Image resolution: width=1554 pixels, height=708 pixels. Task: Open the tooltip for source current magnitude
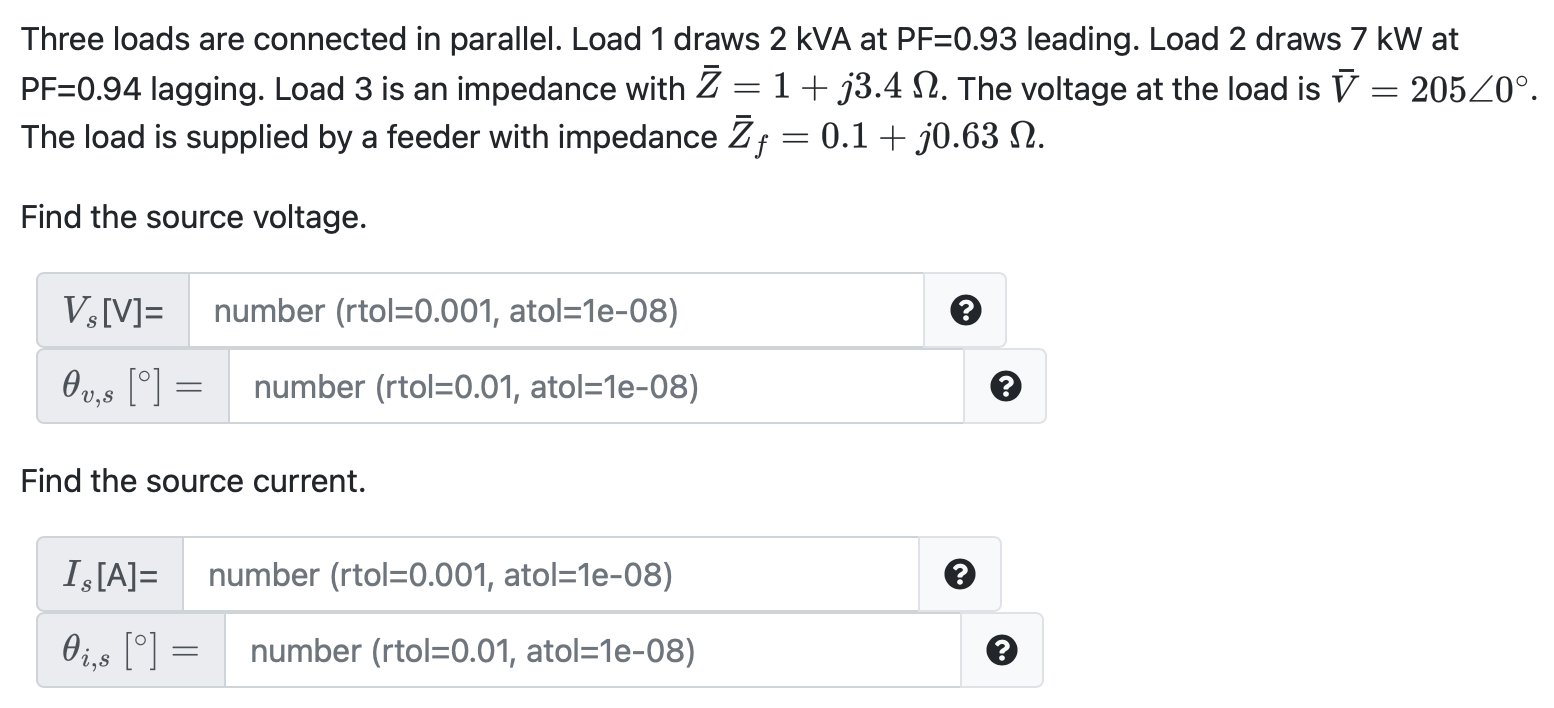point(960,574)
